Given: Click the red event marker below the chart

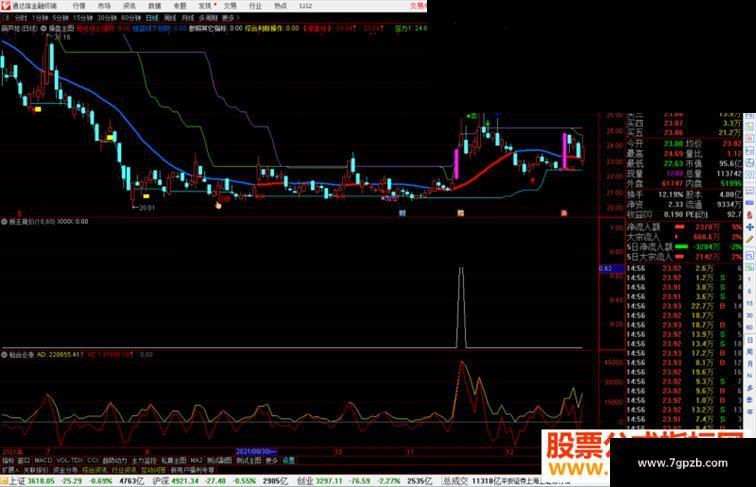Looking at the screenshot, I should (564, 213).
